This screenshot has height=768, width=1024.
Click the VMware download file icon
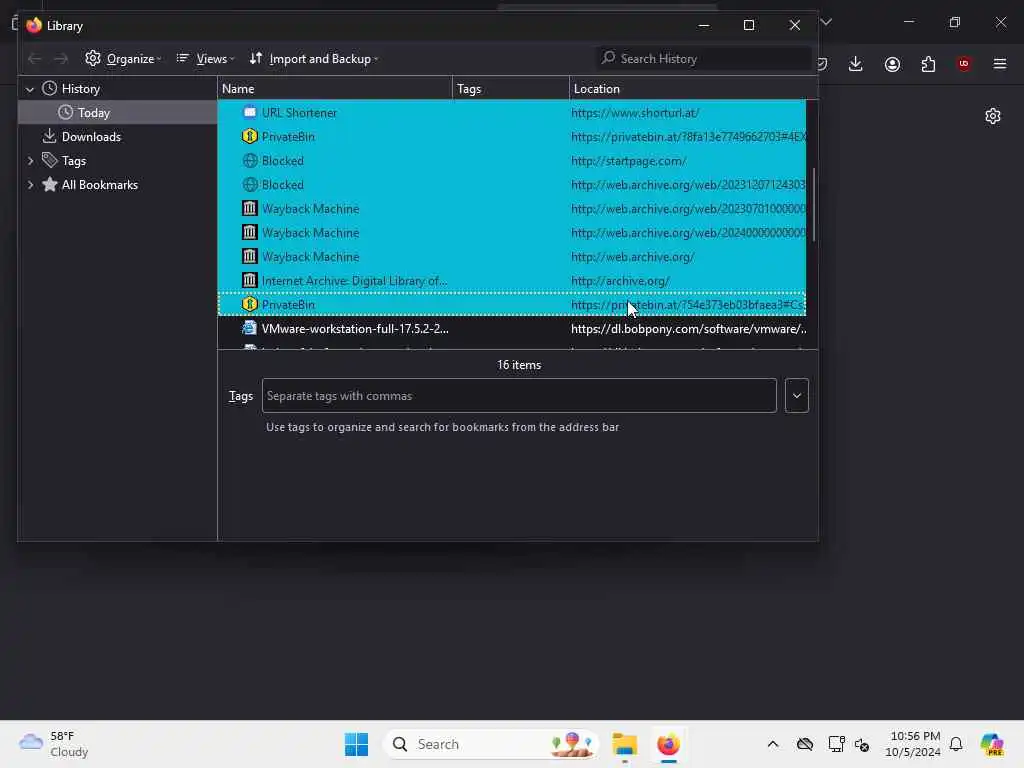(249, 328)
